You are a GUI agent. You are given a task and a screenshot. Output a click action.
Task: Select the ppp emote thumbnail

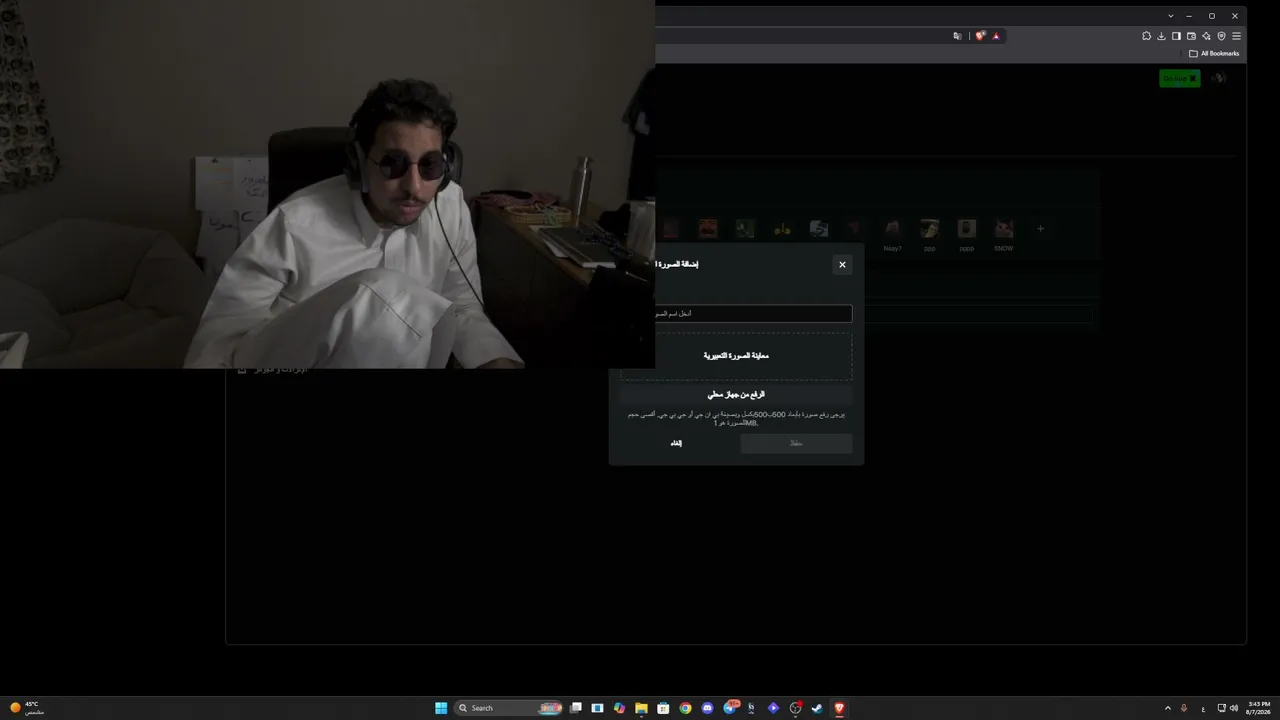[x=930, y=229]
